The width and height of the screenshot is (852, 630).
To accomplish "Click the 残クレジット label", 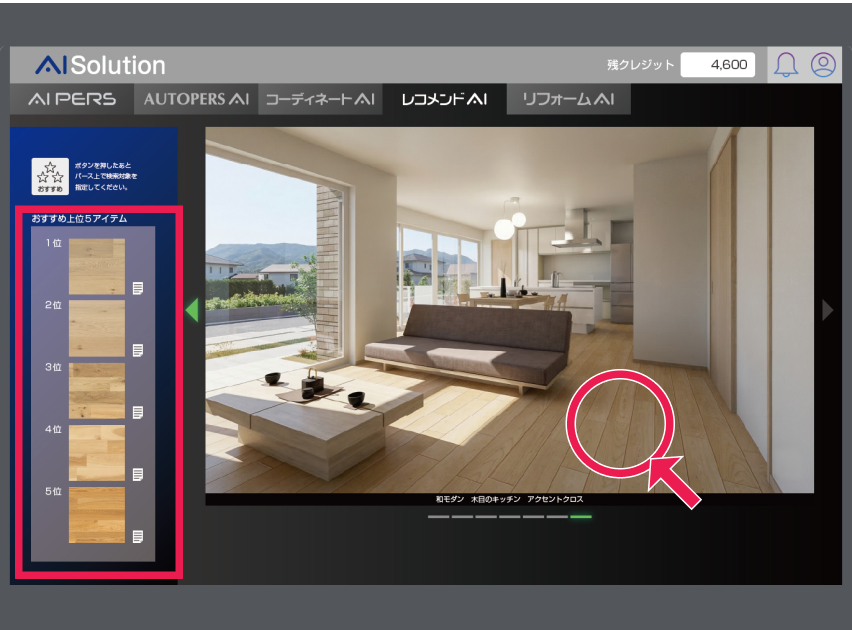I will click(x=640, y=65).
